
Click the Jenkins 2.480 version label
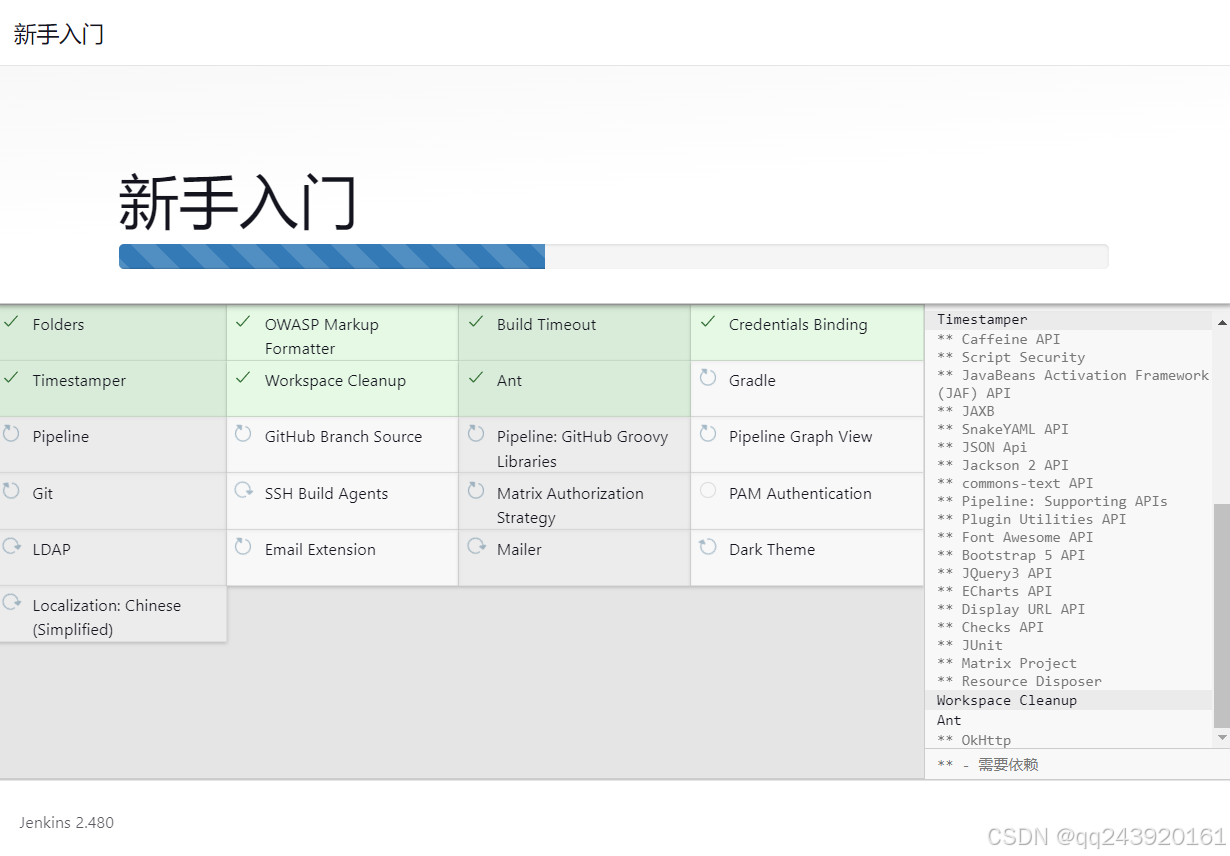pos(66,822)
